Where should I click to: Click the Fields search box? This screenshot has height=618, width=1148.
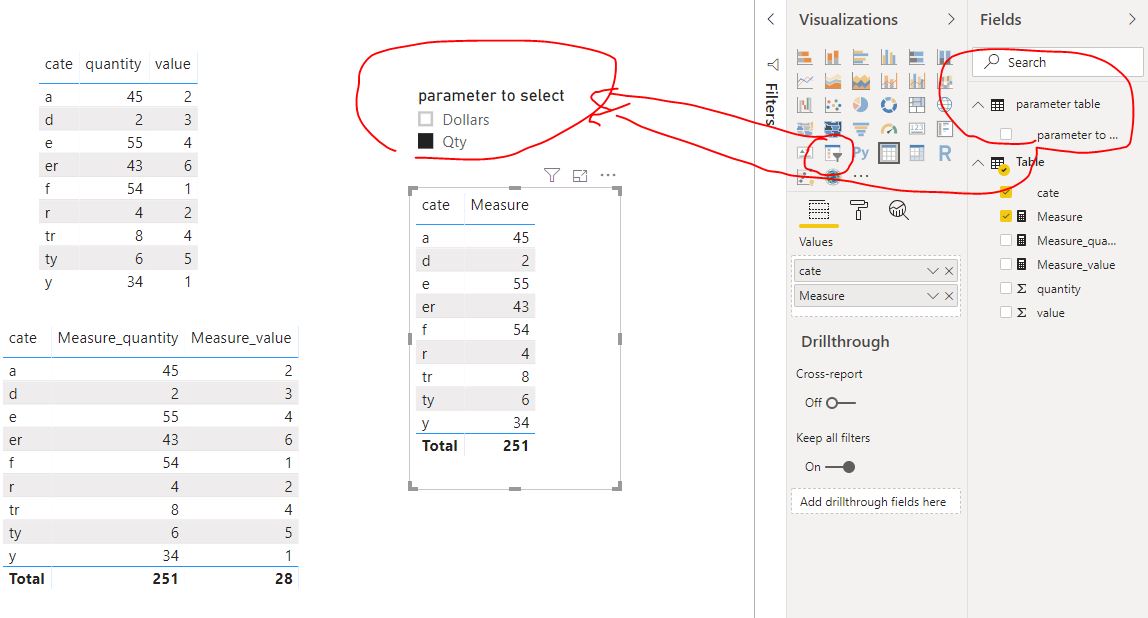point(1057,62)
